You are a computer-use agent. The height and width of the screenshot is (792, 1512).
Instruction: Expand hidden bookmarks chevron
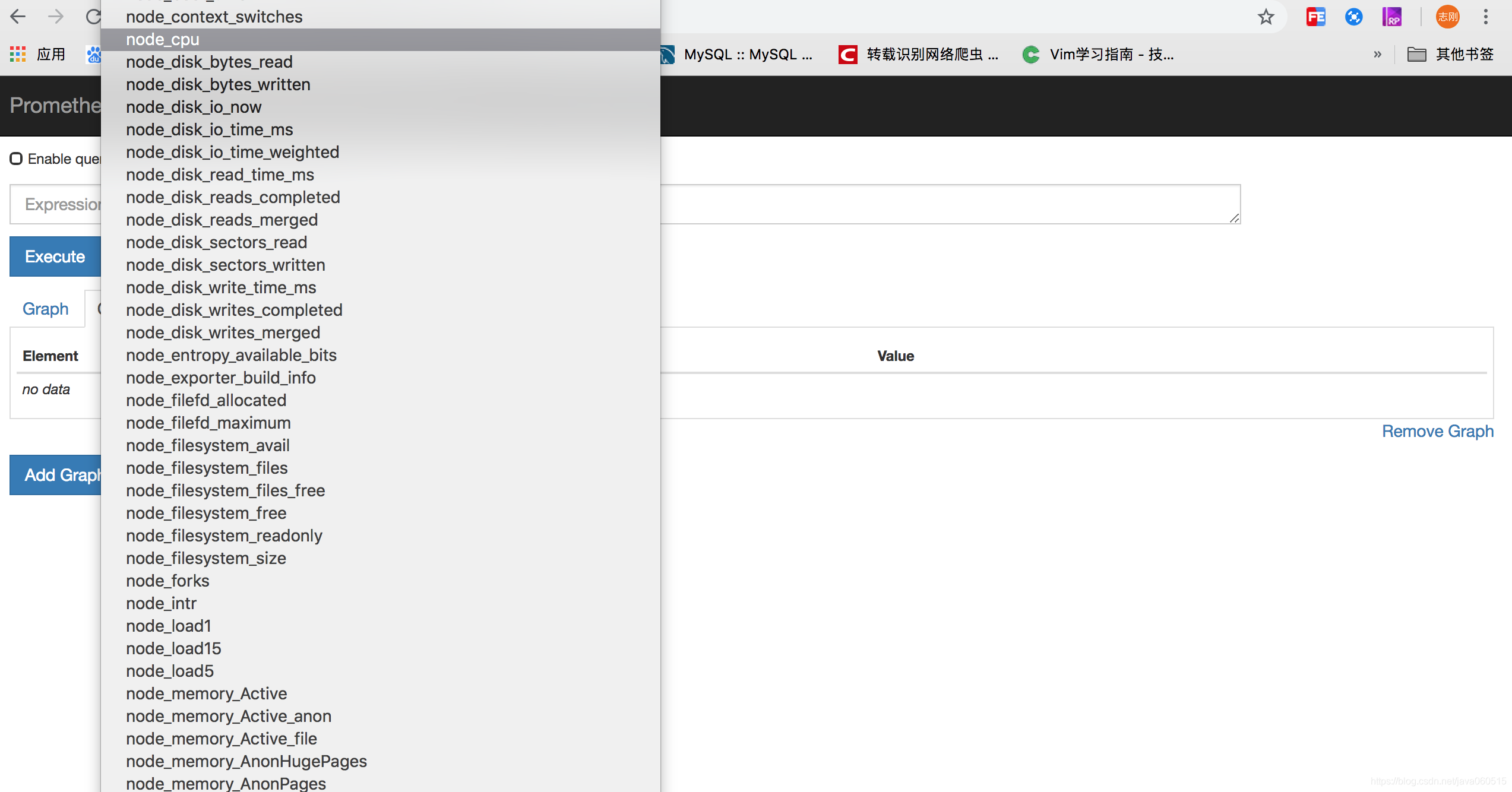point(1378,54)
